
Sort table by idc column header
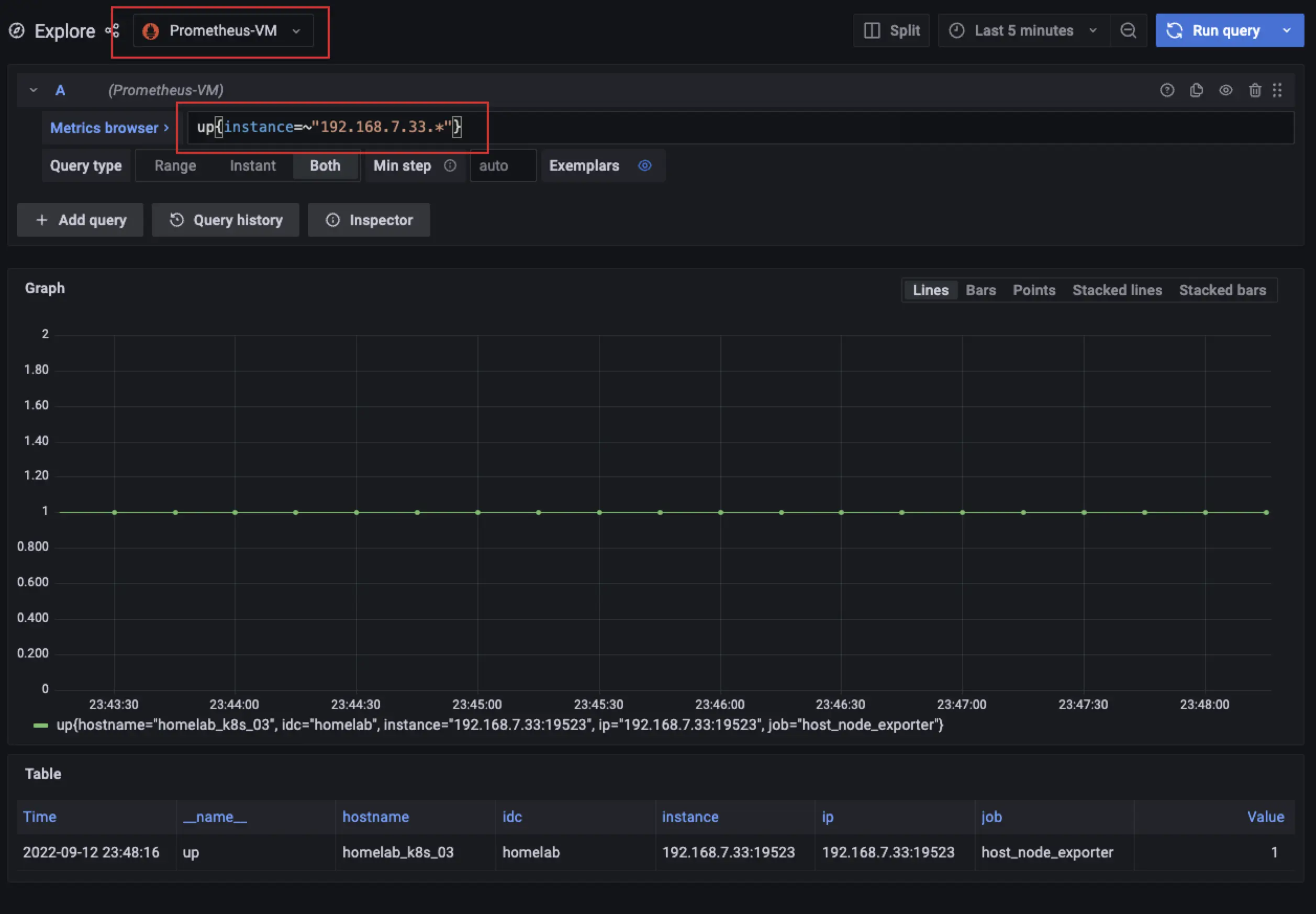(x=512, y=817)
